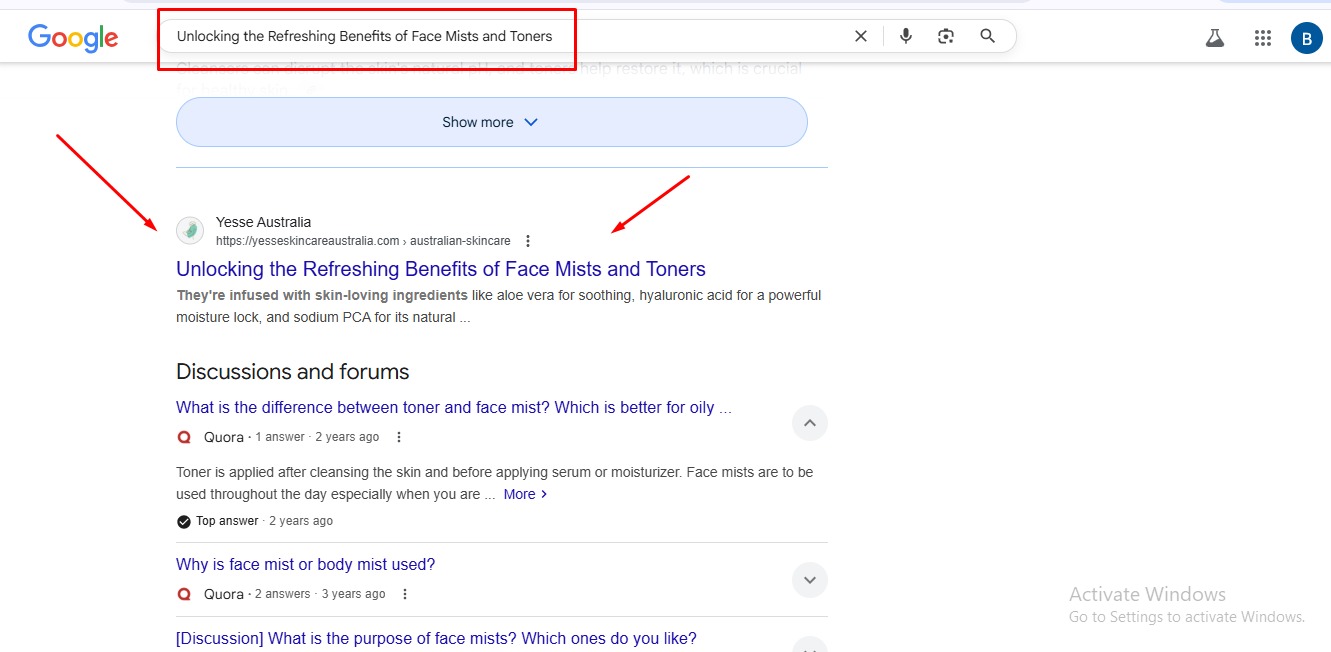
Task: Click the magnifying glass search button
Action: tap(987, 36)
